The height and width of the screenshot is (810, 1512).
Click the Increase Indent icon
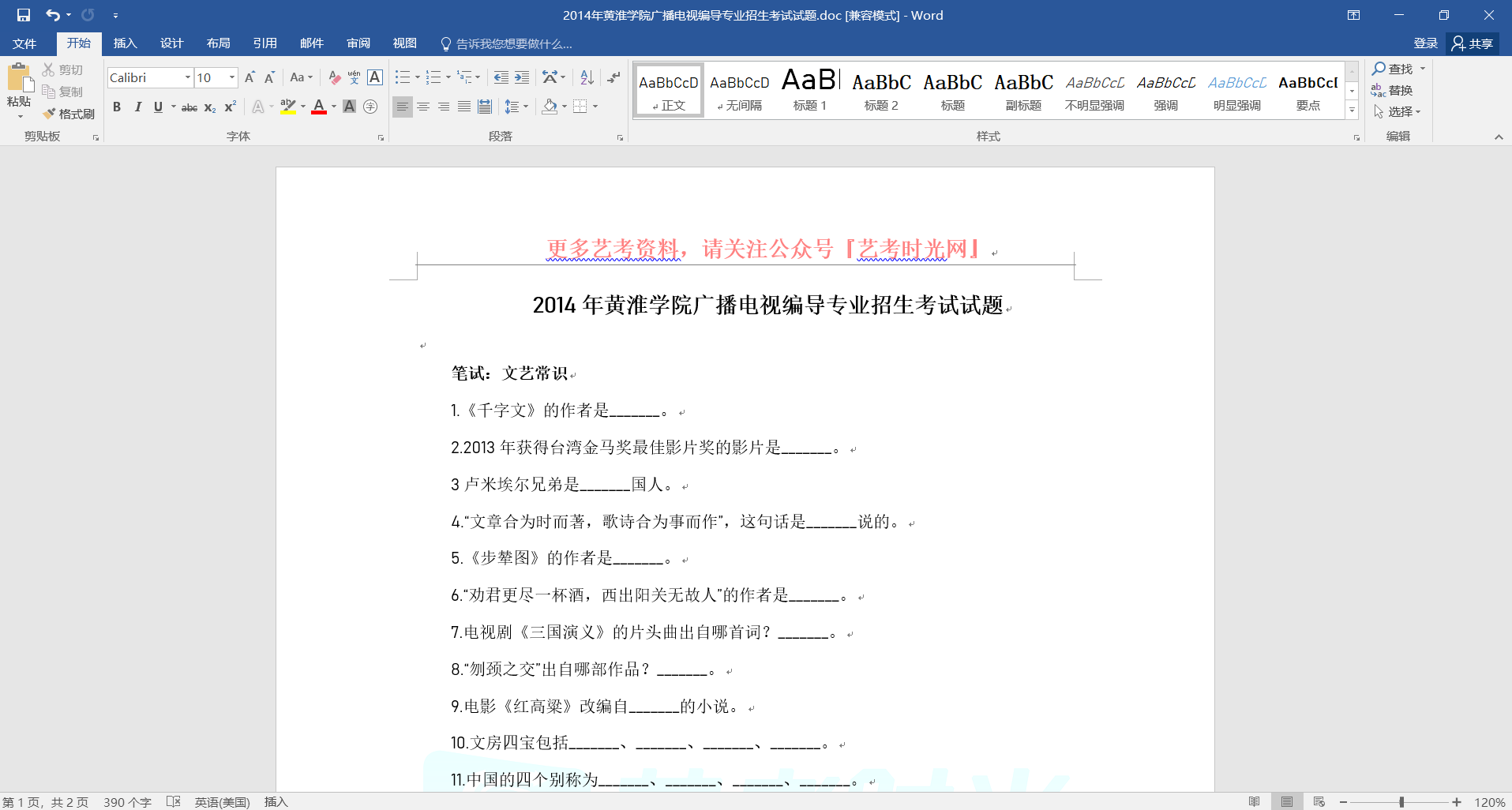[x=522, y=77]
